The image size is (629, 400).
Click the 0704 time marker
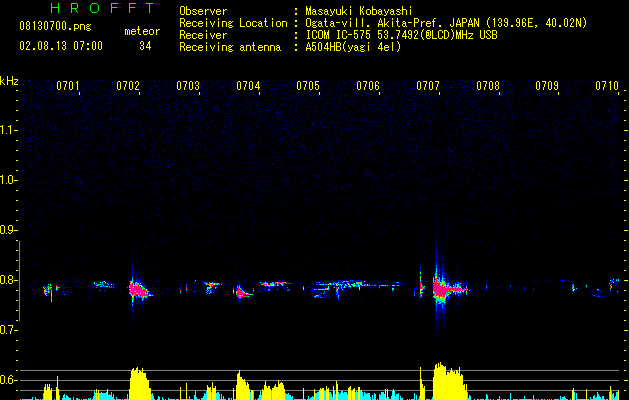(x=248, y=86)
